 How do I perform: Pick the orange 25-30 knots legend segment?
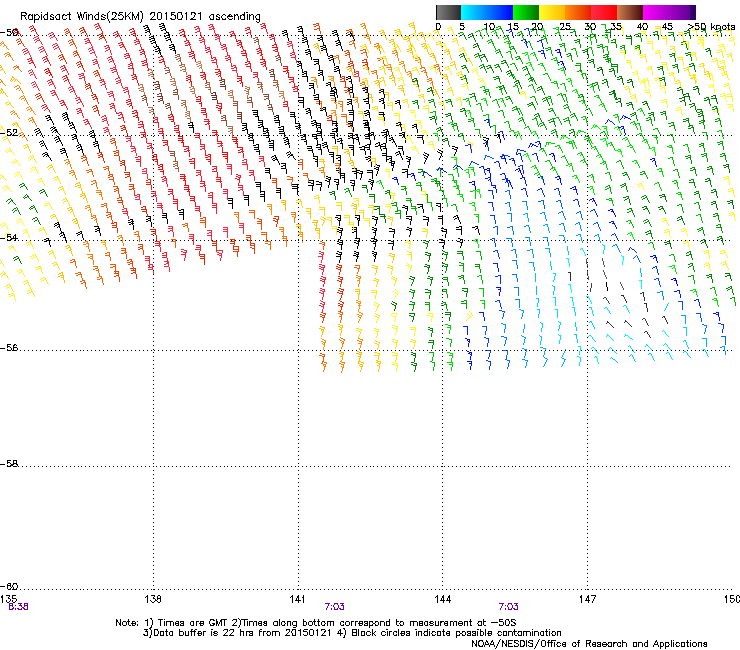click(578, 12)
